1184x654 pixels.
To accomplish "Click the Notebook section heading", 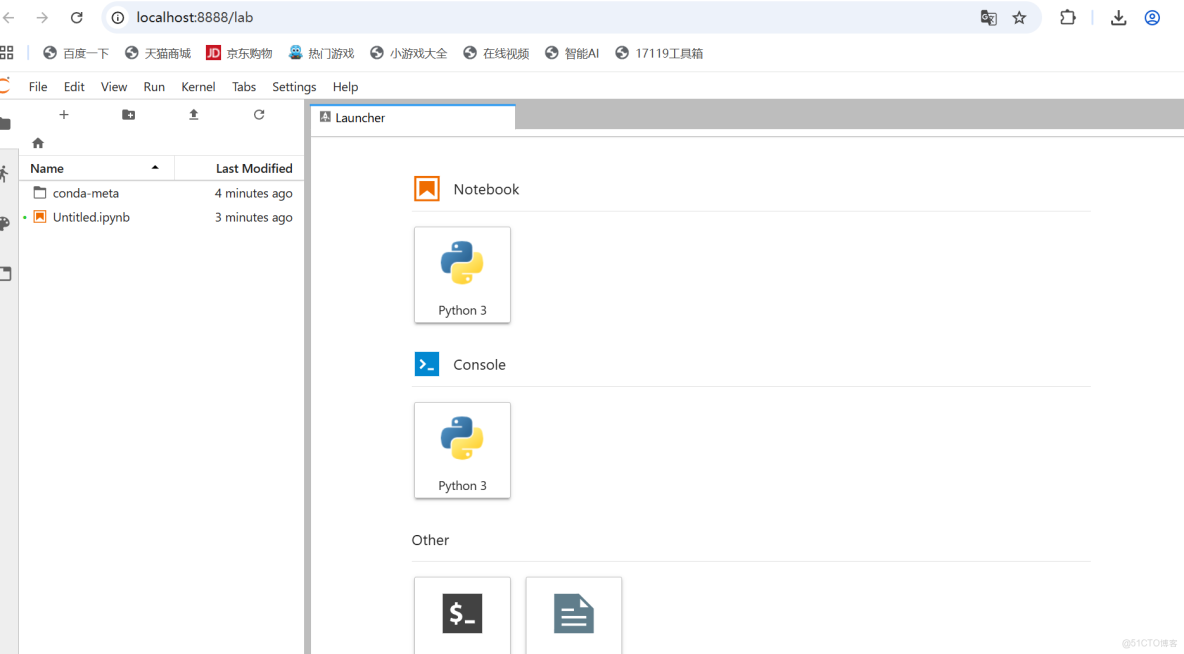I will click(x=486, y=190).
